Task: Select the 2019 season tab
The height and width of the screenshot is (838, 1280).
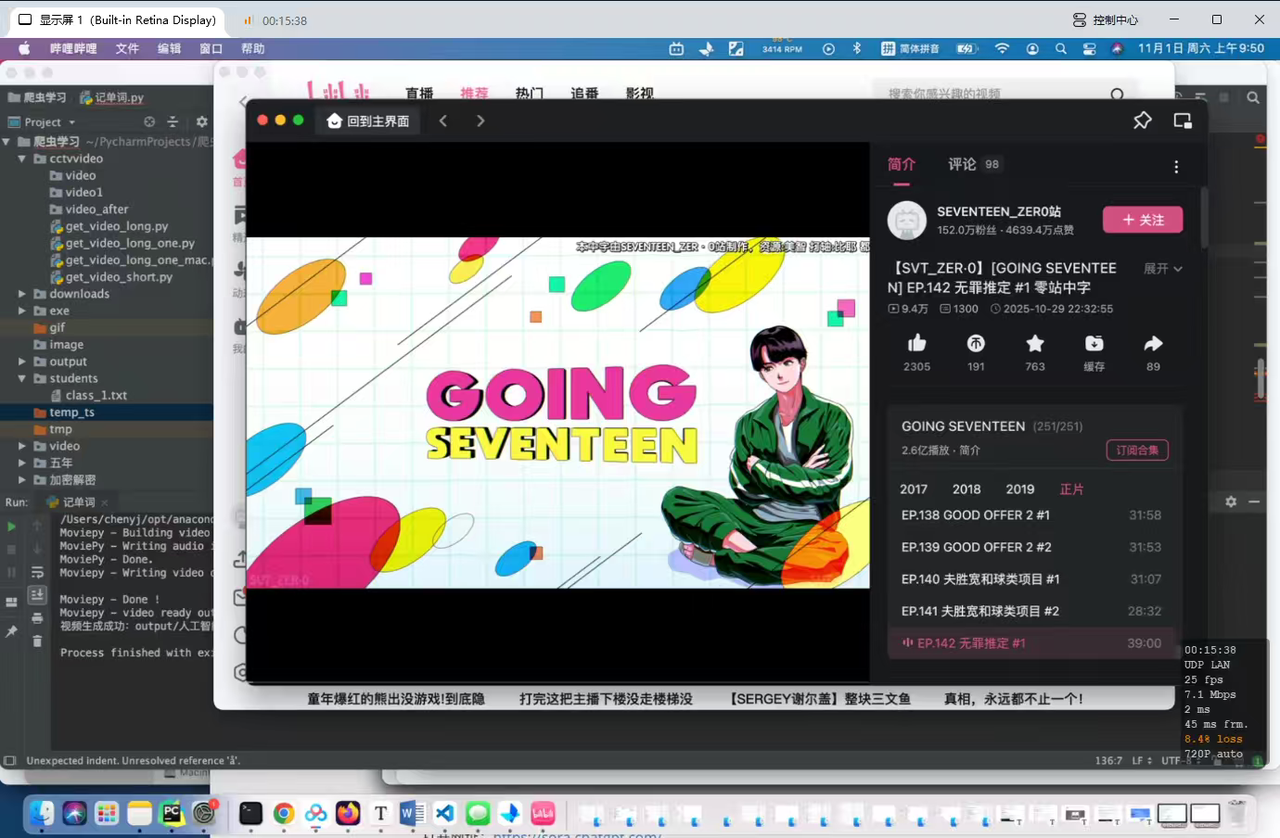Action: tap(1020, 489)
